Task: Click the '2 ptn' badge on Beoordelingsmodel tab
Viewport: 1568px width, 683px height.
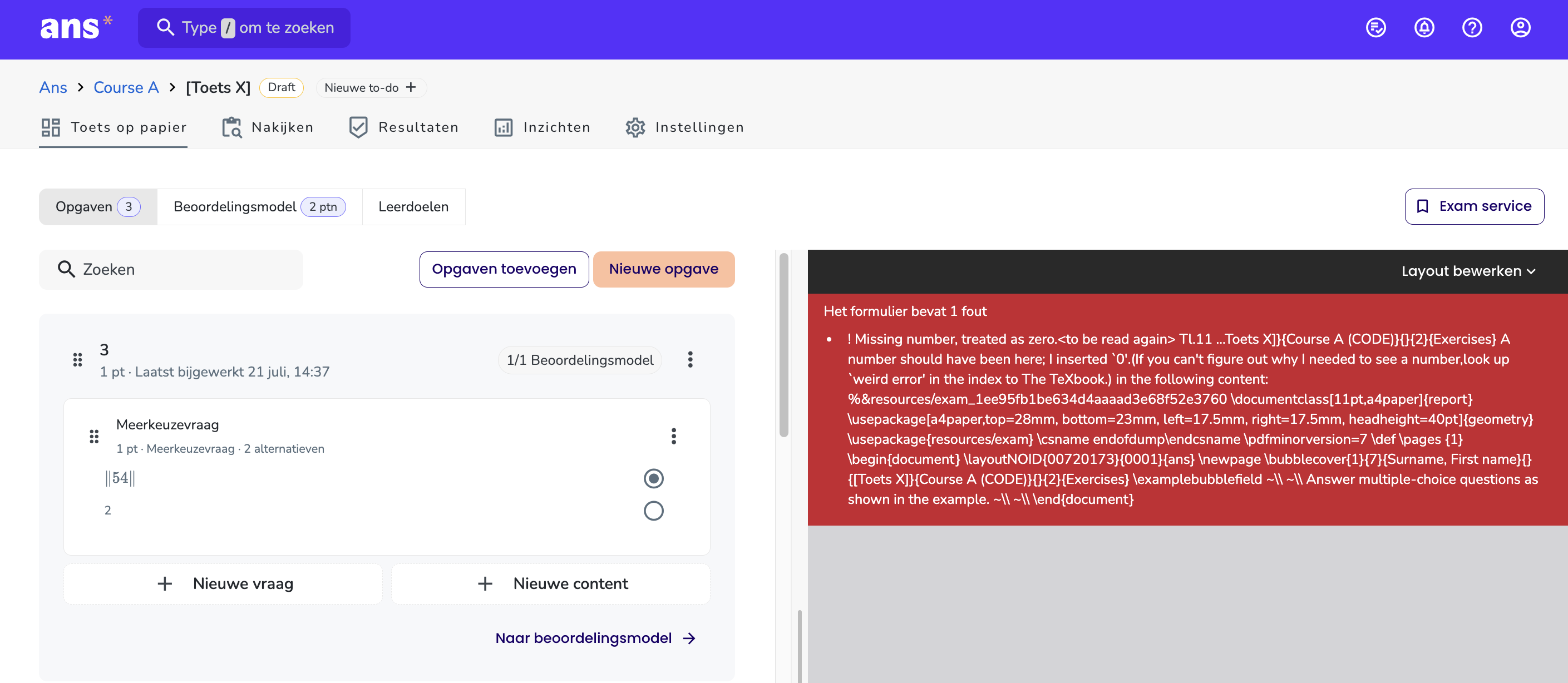Action: (x=323, y=207)
